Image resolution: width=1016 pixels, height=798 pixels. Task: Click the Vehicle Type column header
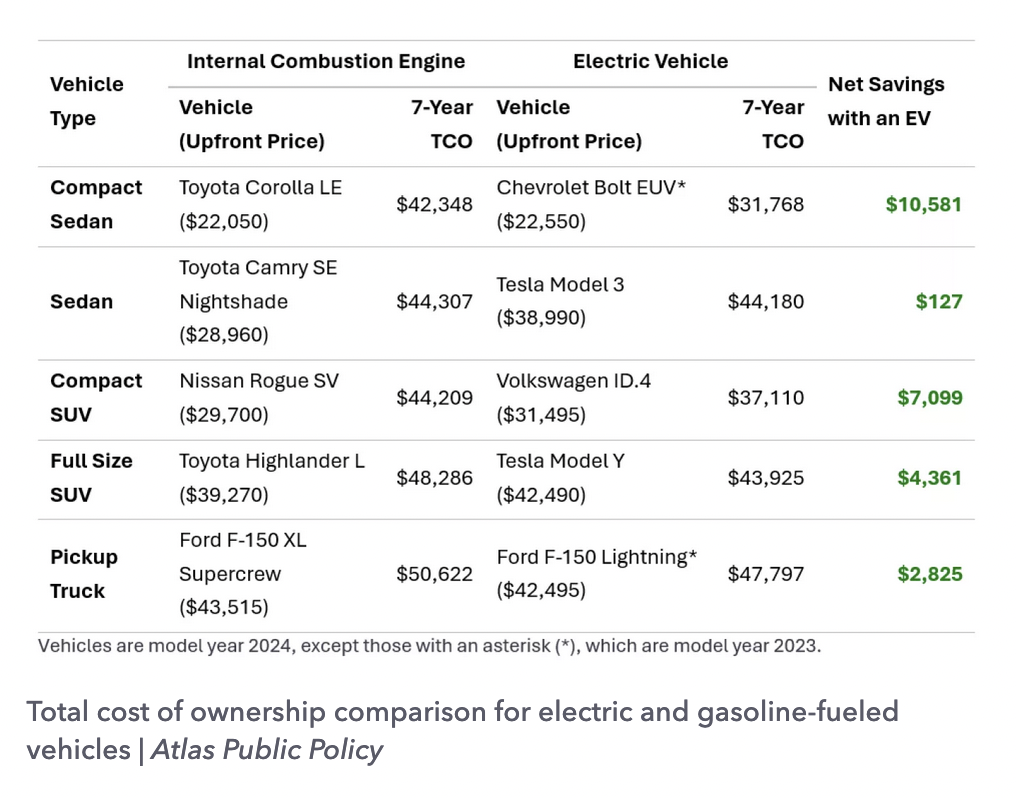pyautogui.click(x=87, y=101)
